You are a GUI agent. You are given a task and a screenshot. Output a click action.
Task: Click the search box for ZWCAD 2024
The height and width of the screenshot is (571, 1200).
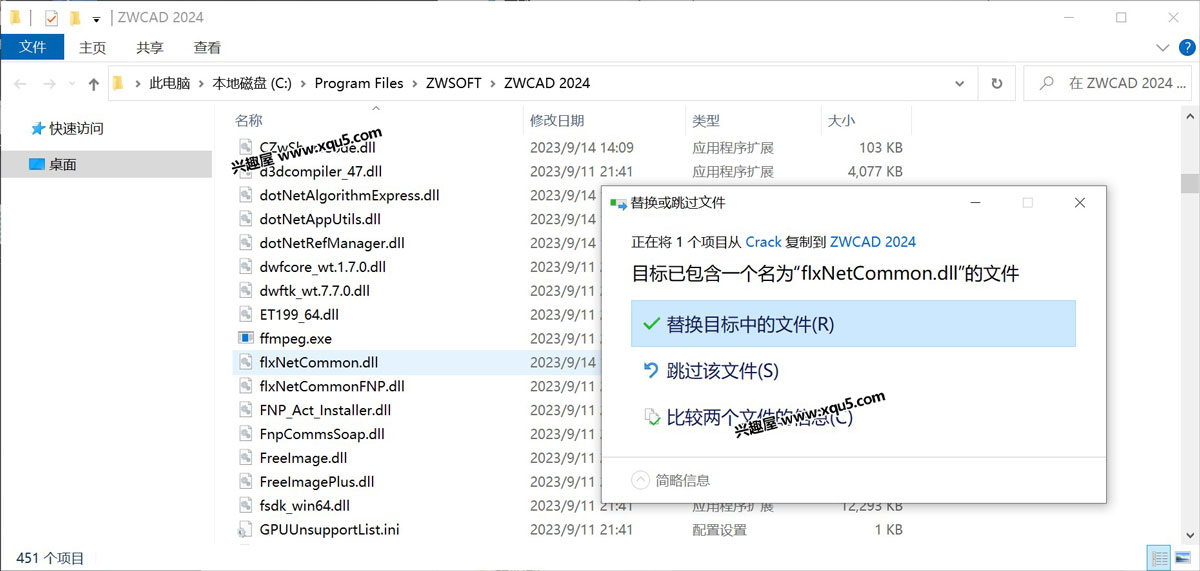(1108, 84)
